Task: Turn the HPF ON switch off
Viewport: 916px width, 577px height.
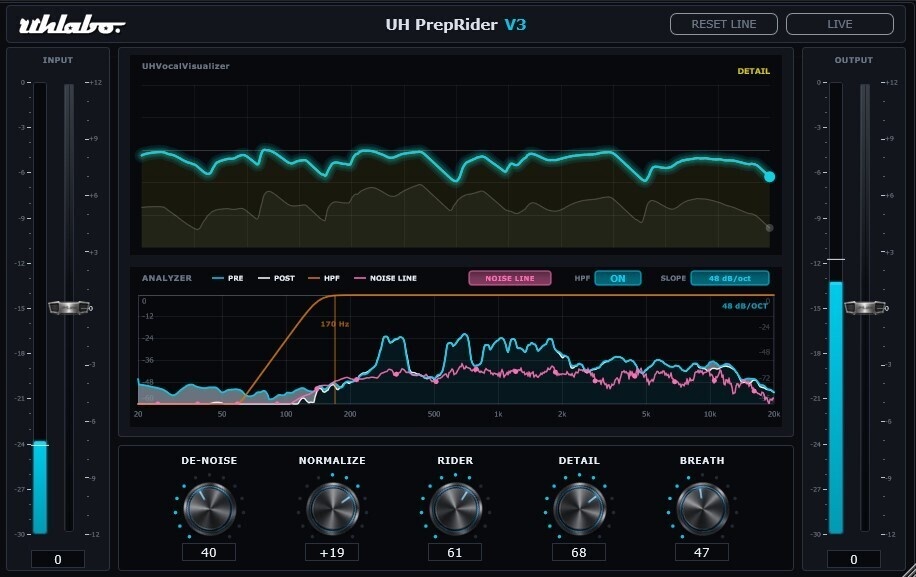Action: click(x=617, y=278)
